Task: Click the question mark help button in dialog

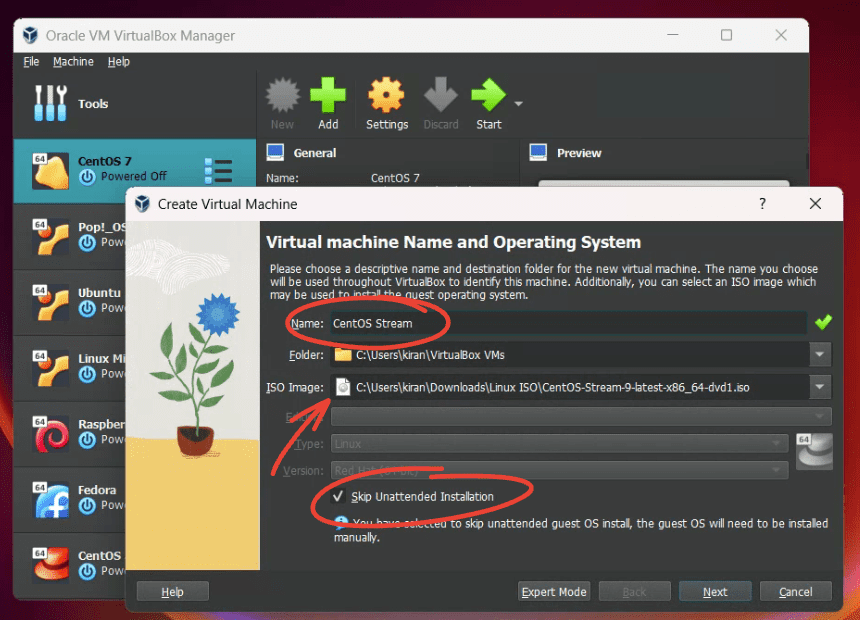Action: [762, 204]
